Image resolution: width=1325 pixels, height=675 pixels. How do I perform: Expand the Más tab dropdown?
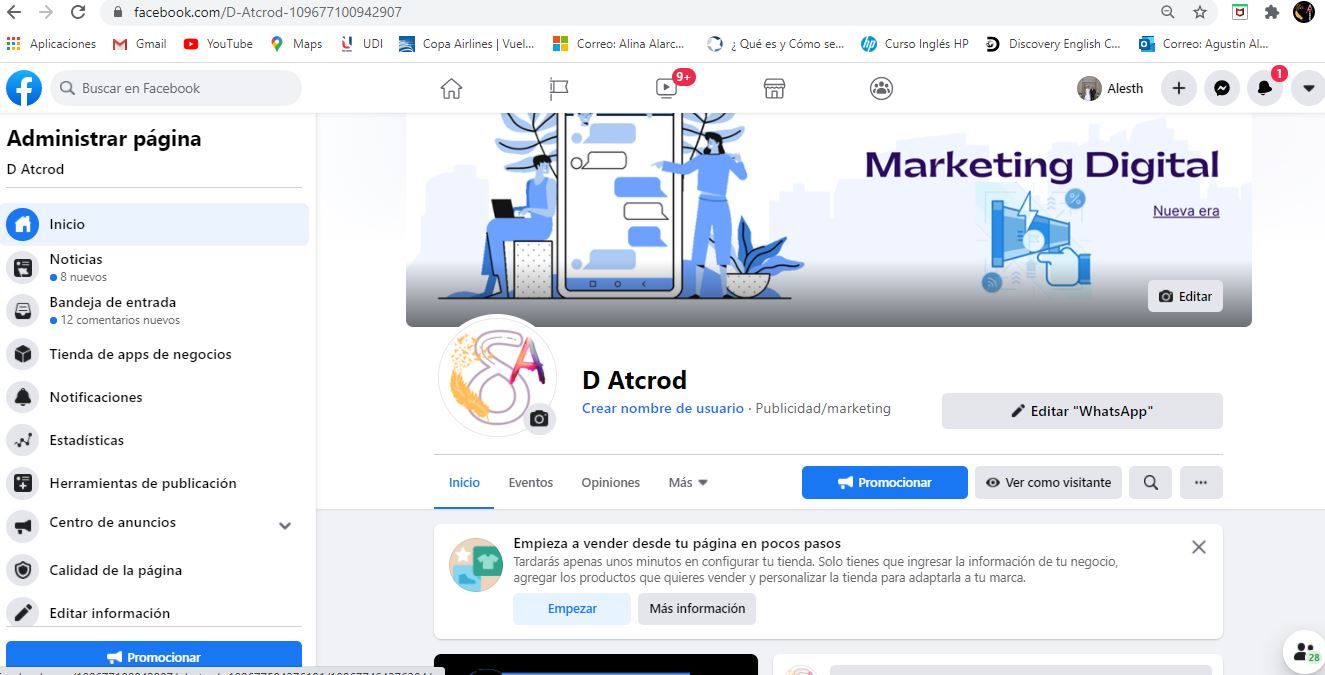click(x=688, y=482)
